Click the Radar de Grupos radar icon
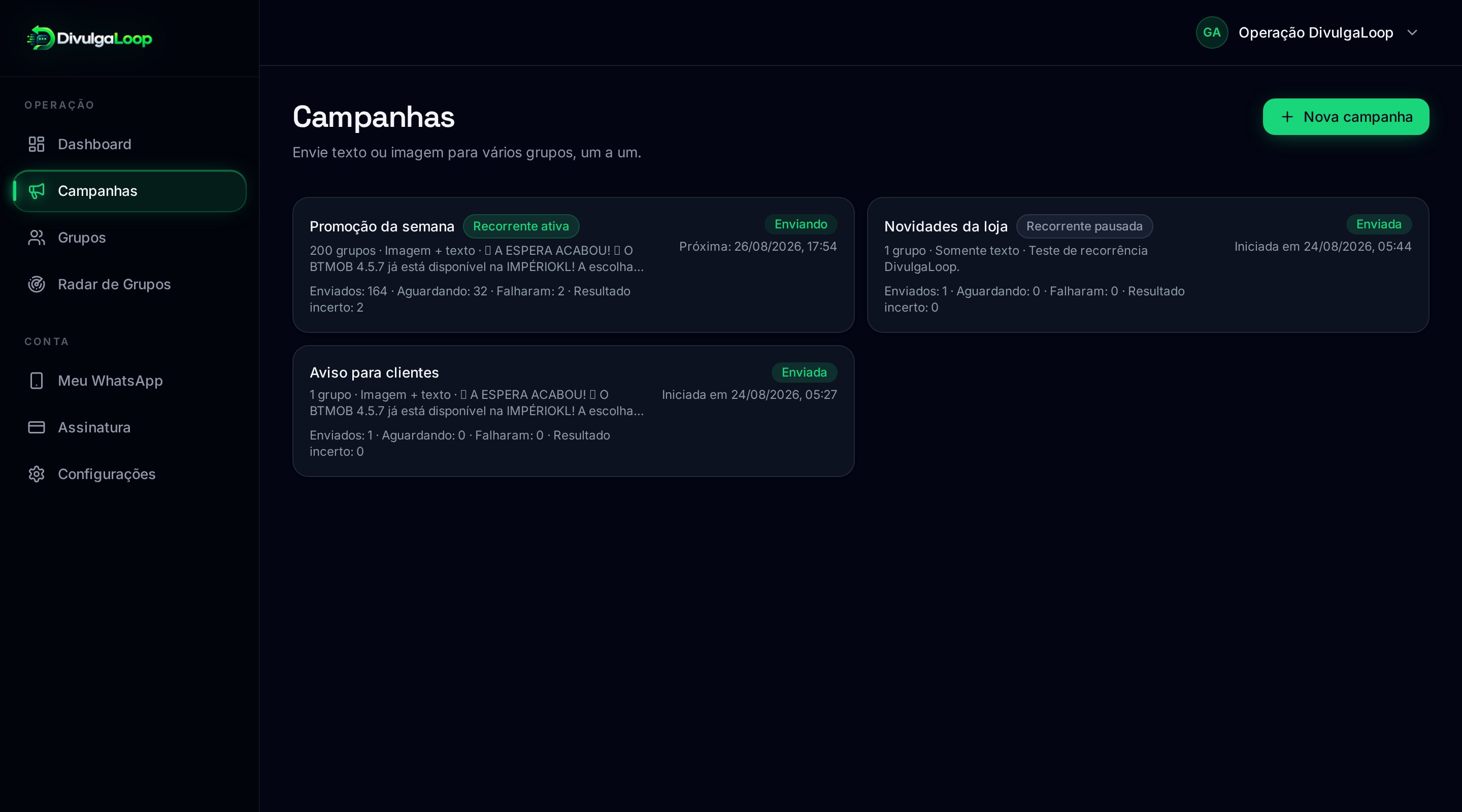Viewport: 1462px width, 812px height. 37,284
